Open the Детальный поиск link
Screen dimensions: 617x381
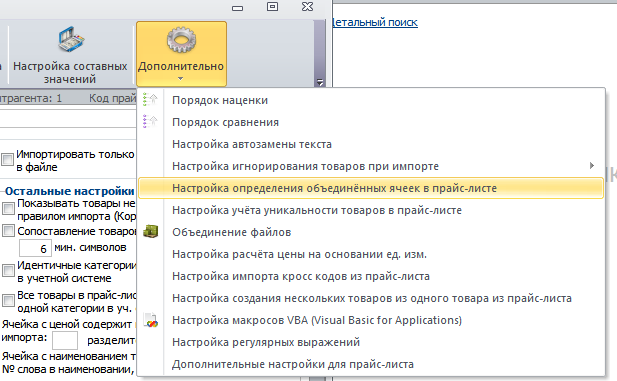click(375, 22)
